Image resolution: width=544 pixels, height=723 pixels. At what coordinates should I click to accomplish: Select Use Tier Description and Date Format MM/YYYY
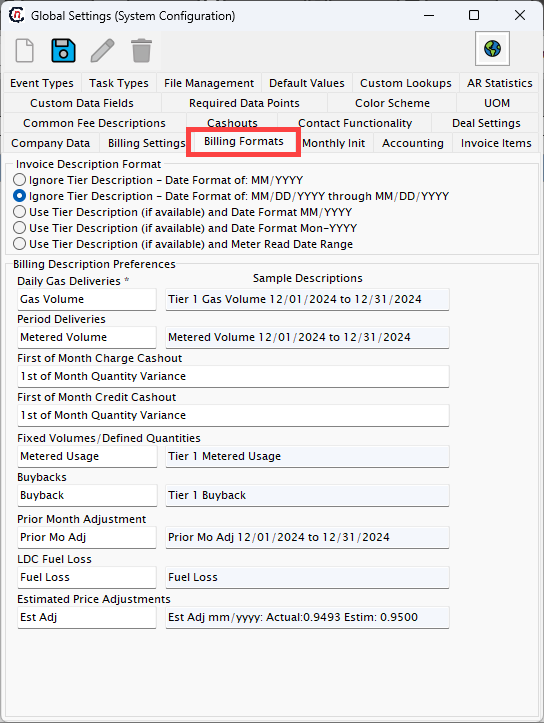[19, 212]
